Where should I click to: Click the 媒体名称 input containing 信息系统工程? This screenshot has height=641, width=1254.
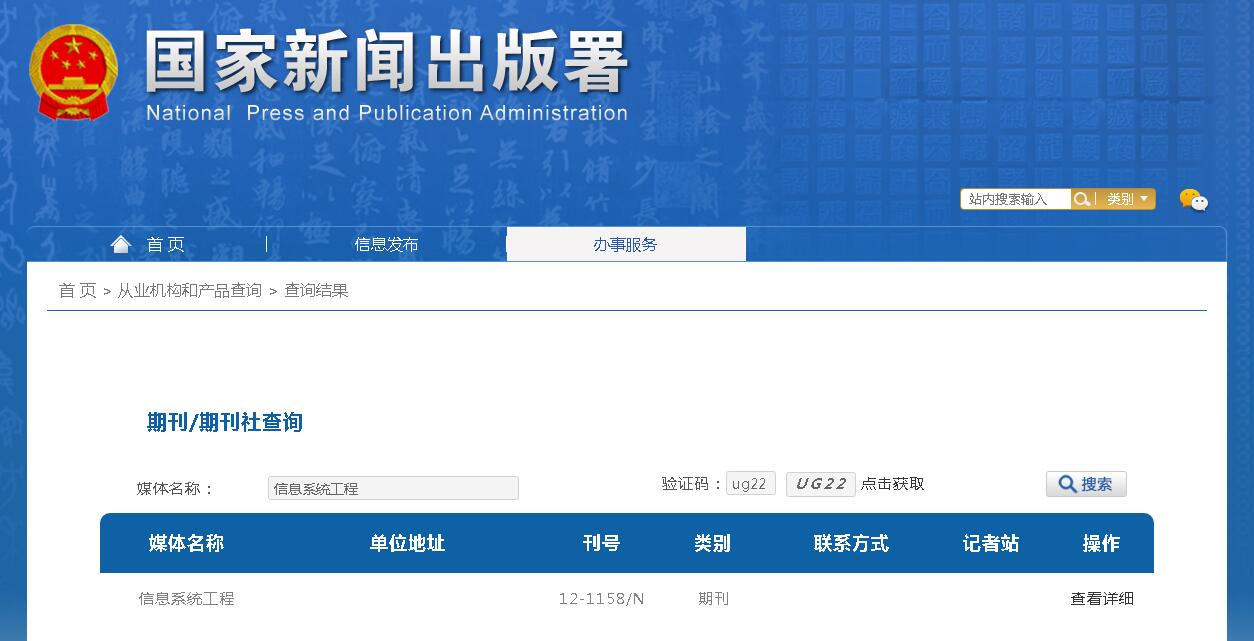(392, 487)
